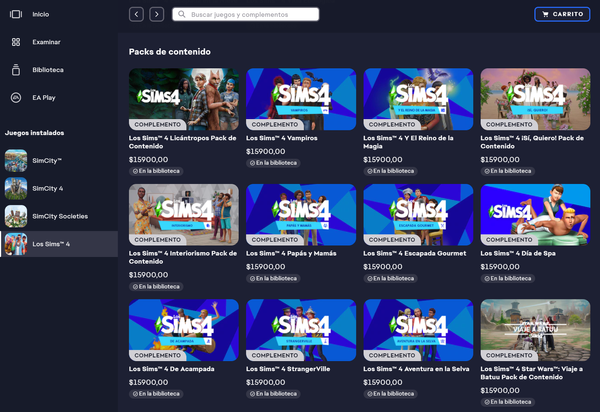The height and width of the screenshot is (412, 600).
Task: Click Juegos instalados section label
Action: click(34, 133)
